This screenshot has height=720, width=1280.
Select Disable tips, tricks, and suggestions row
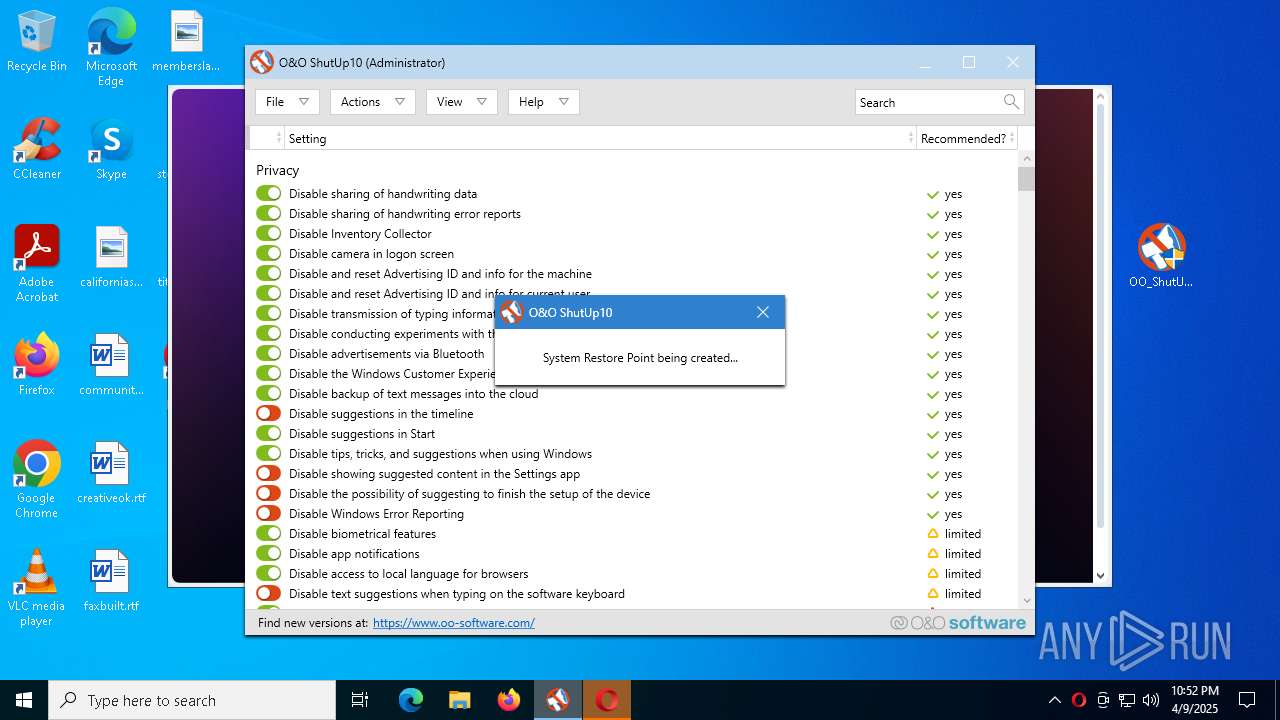pyautogui.click(x=631, y=453)
